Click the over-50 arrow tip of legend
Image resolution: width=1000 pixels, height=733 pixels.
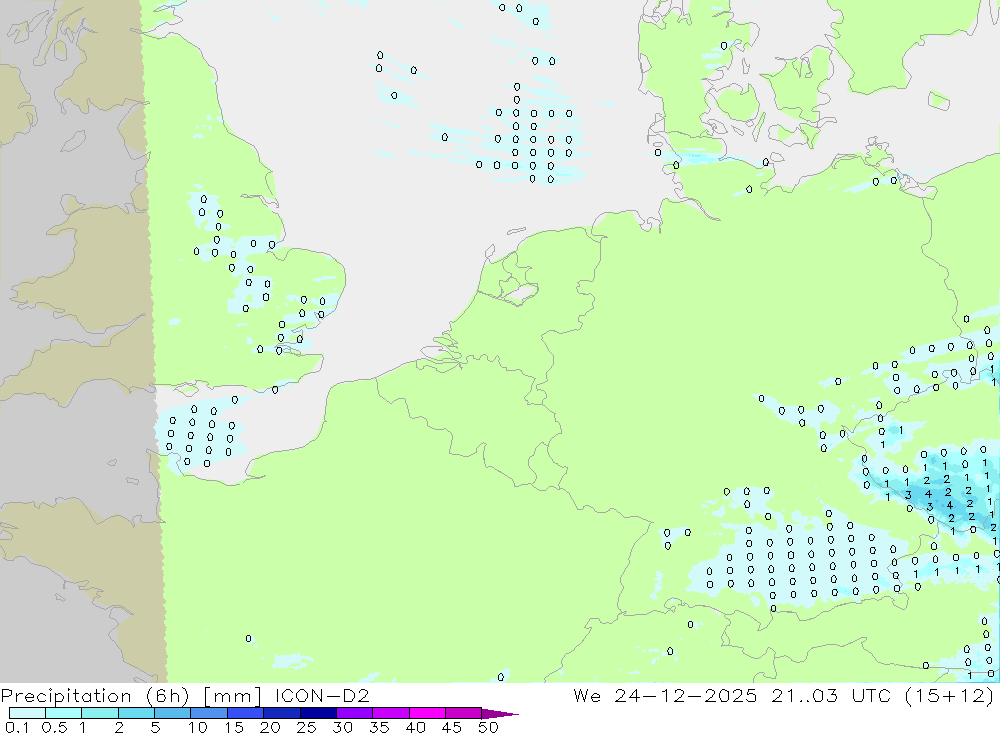click(501, 714)
